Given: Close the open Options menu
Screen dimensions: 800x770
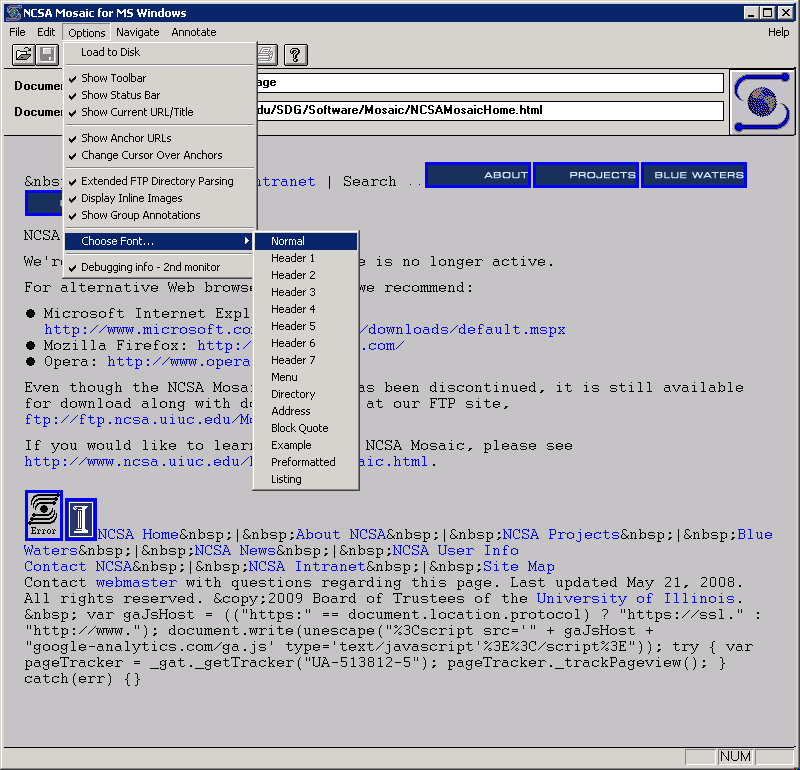Looking at the screenshot, I should [x=87, y=32].
